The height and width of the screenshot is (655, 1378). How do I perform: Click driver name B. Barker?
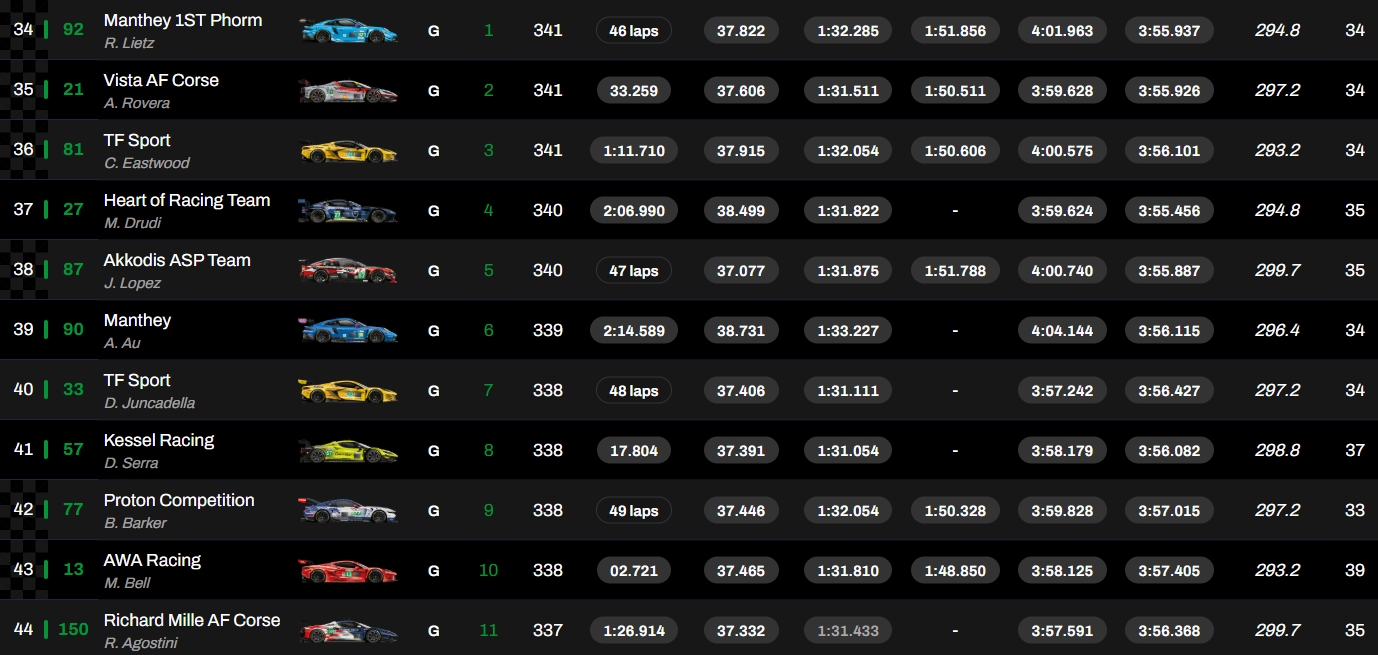point(136,523)
